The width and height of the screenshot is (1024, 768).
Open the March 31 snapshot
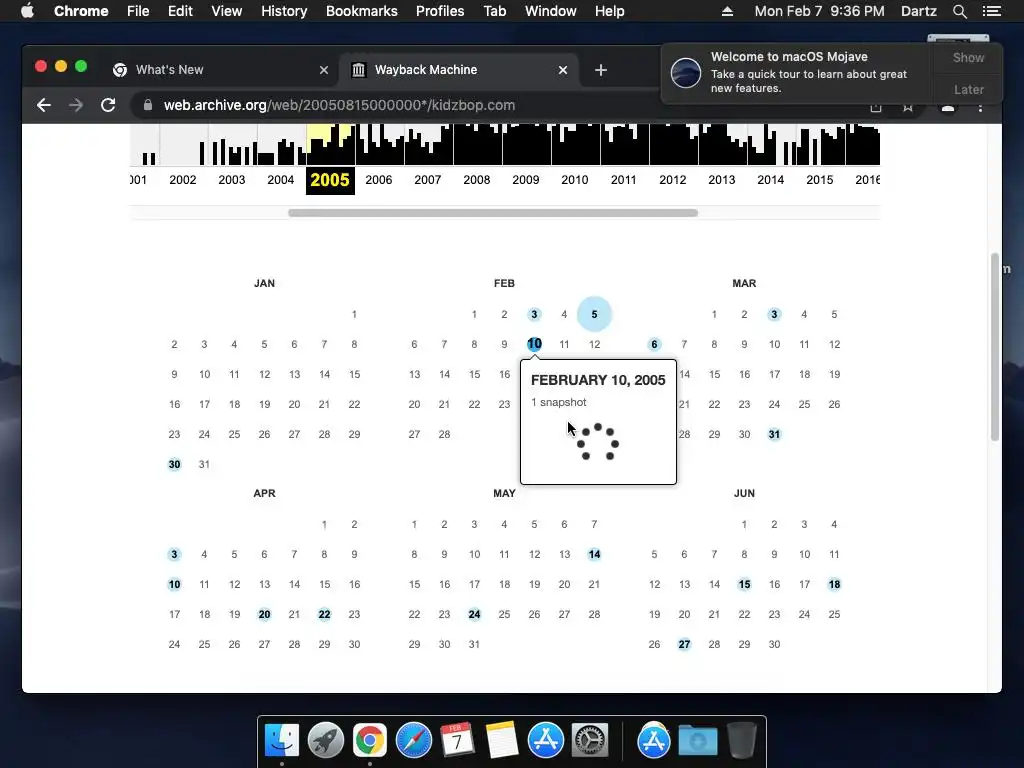[774, 434]
